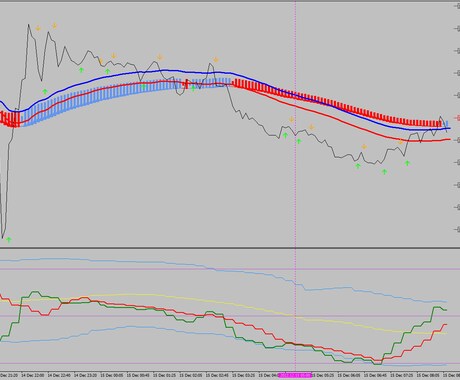
Task: Click the 14 Dec 22:40 time axis label
Action: (59, 375)
